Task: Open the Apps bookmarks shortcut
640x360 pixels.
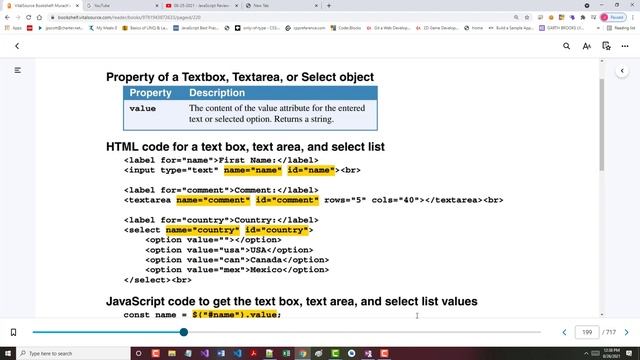Action: (x=13, y=28)
